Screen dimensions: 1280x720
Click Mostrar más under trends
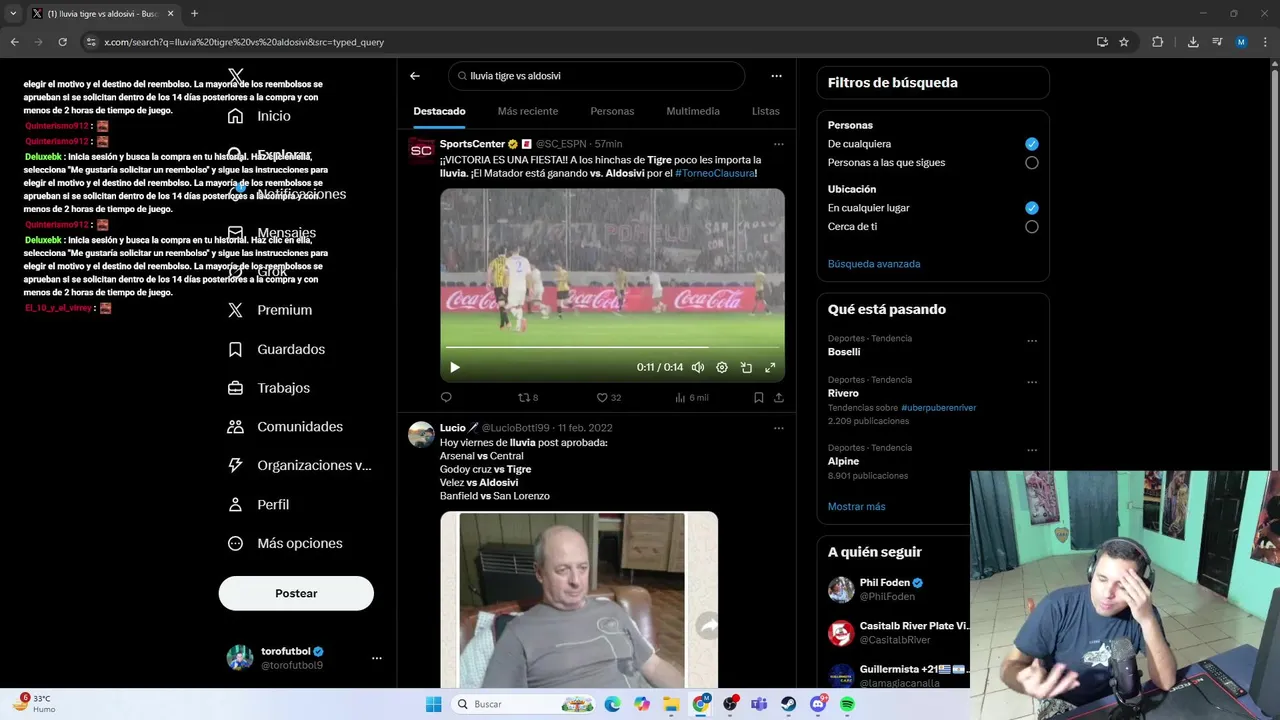tap(857, 507)
